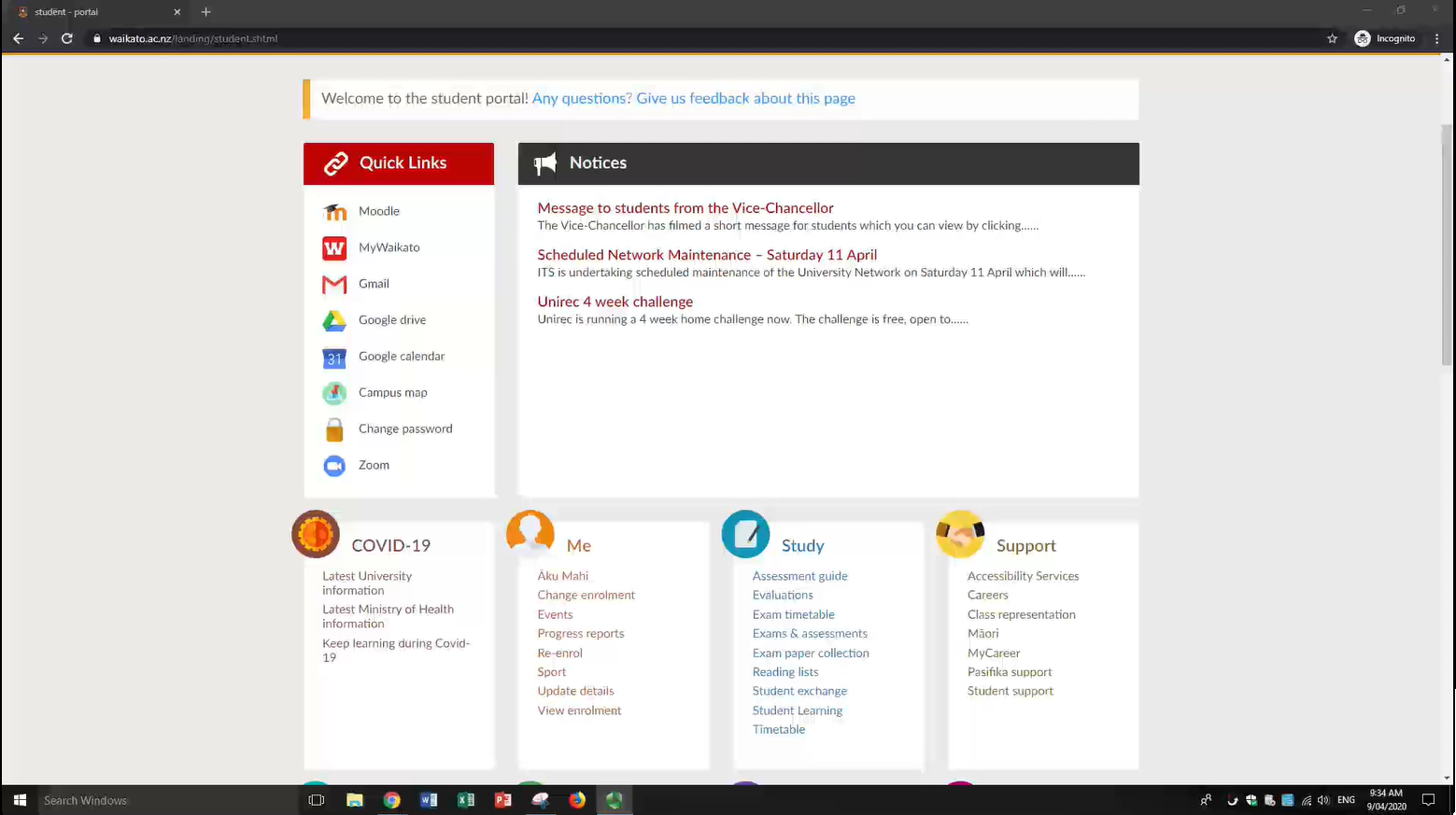The width and height of the screenshot is (1456, 815).
Task: Click the address bar URL
Action: [x=193, y=38]
